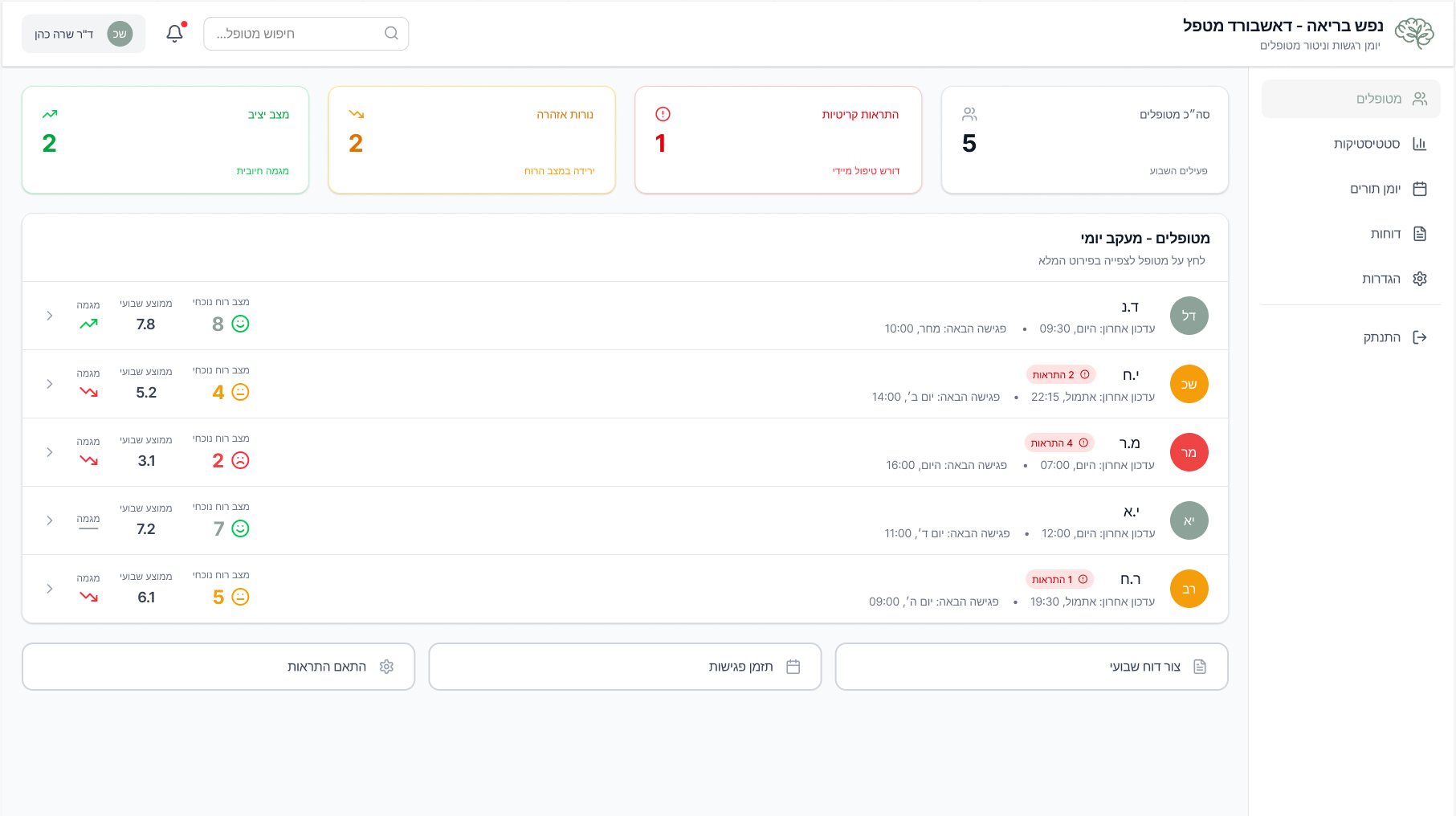Click the smiley mood icon for ד.נ
This screenshot has width=1456, height=816.
tap(240, 324)
